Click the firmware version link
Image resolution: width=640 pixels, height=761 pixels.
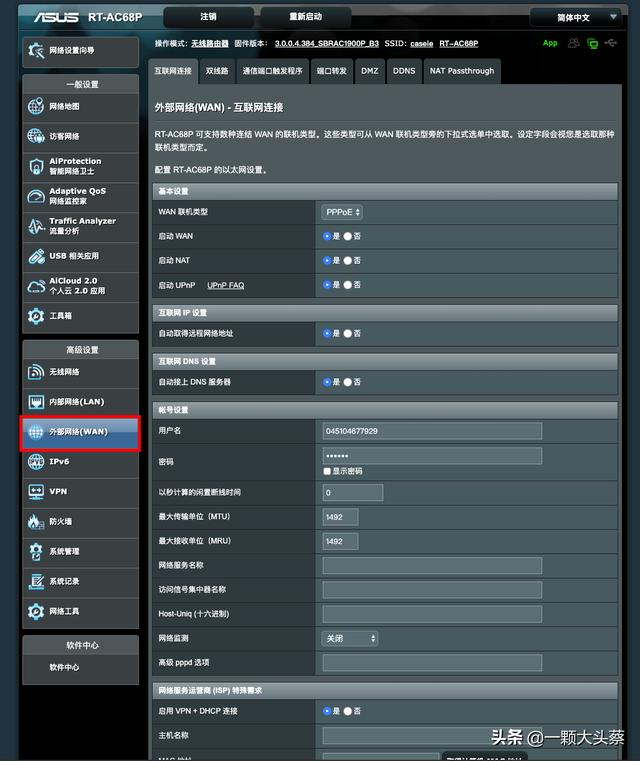click(x=327, y=44)
